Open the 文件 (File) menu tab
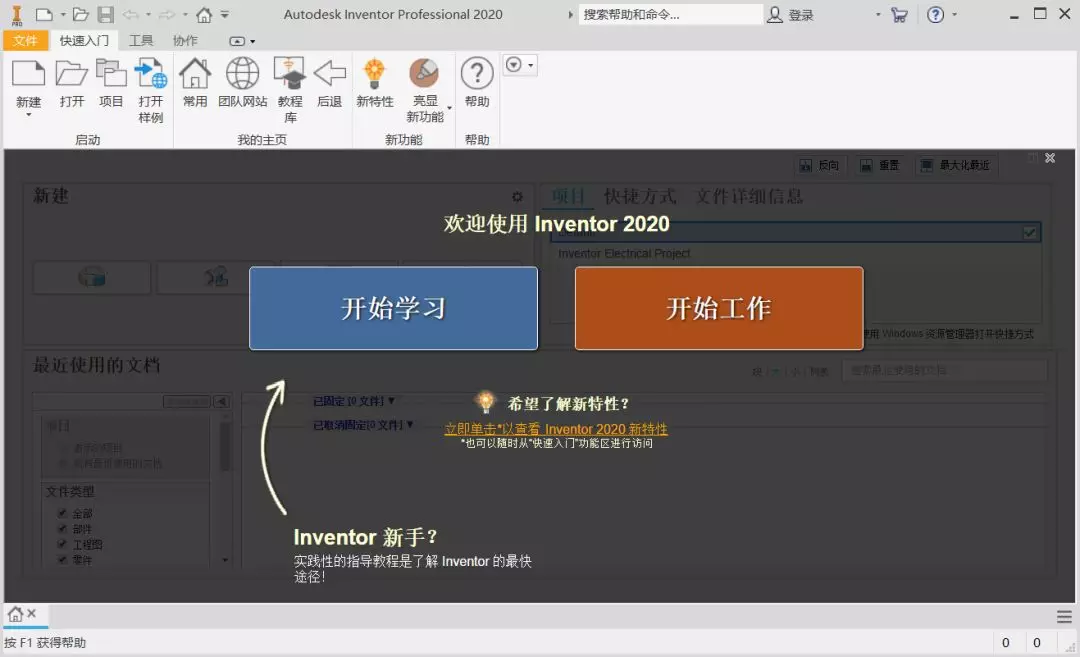The height and width of the screenshot is (657, 1080). [25, 41]
